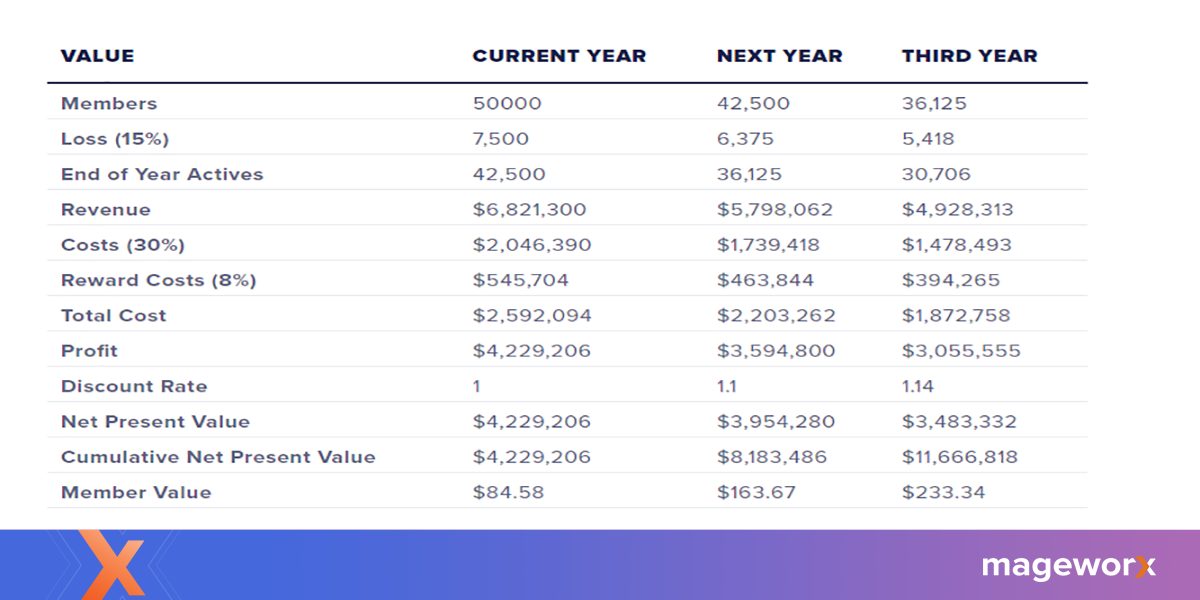This screenshot has height=600, width=1200.
Task: Click the Net Present Value row label
Action: click(155, 422)
